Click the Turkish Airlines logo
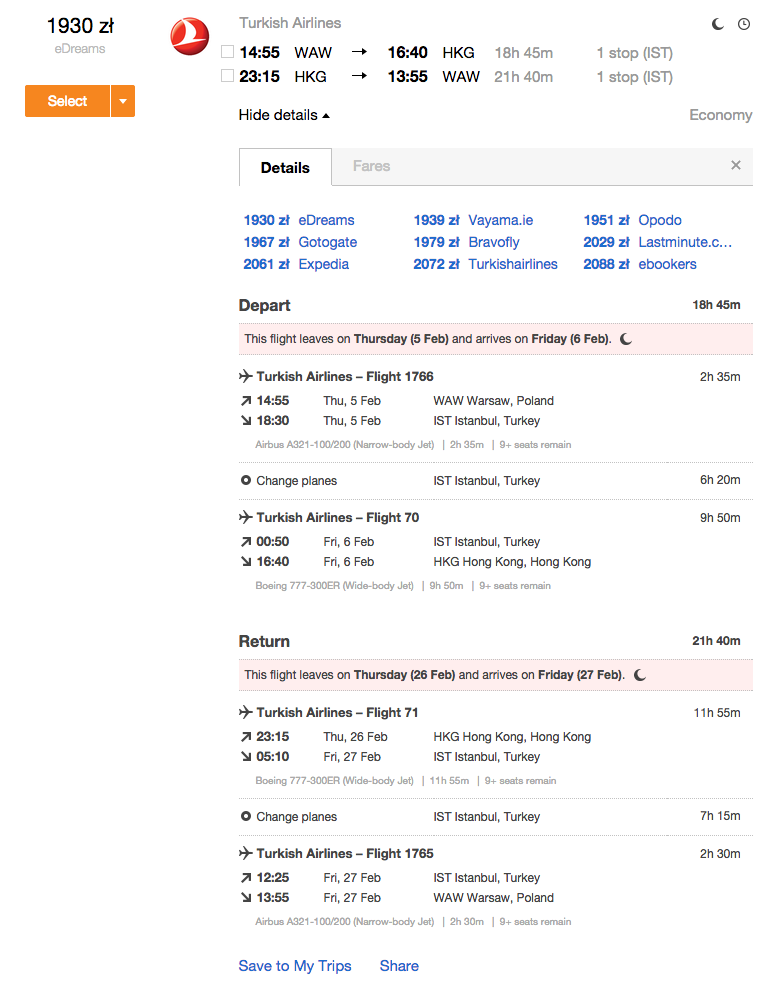 (190, 36)
